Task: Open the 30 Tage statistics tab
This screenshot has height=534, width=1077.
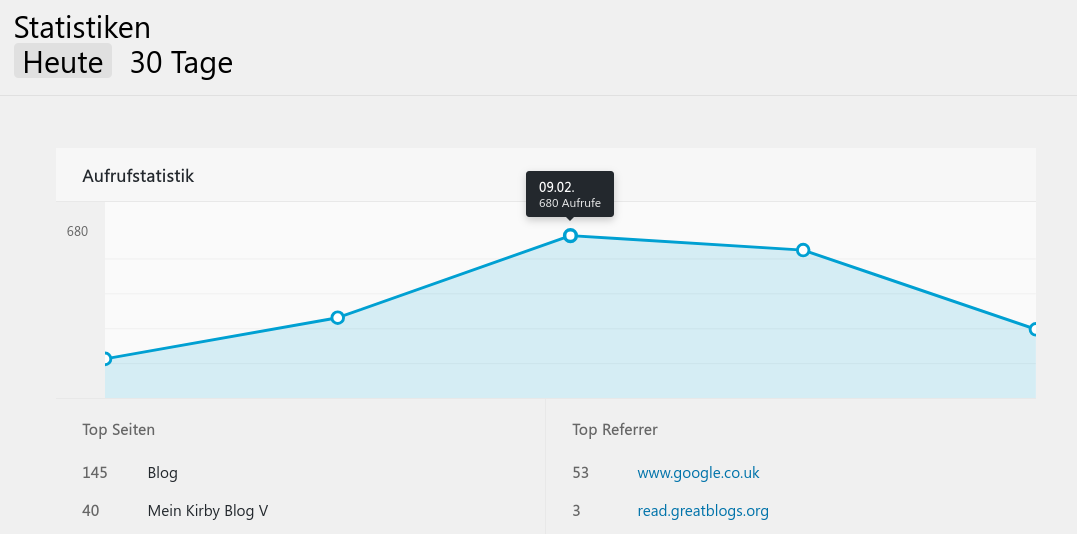Action: pos(181,62)
